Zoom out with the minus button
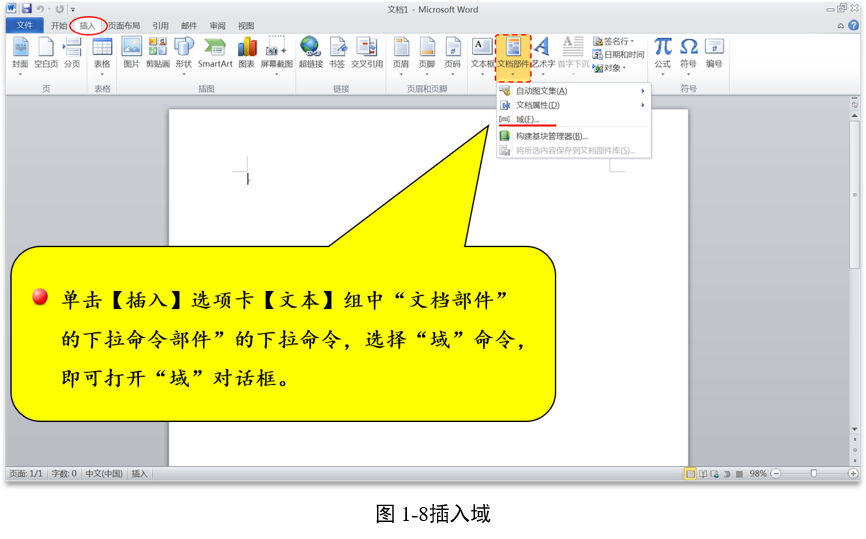The width and height of the screenshot is (866, 539). click(x=776, y=474)
